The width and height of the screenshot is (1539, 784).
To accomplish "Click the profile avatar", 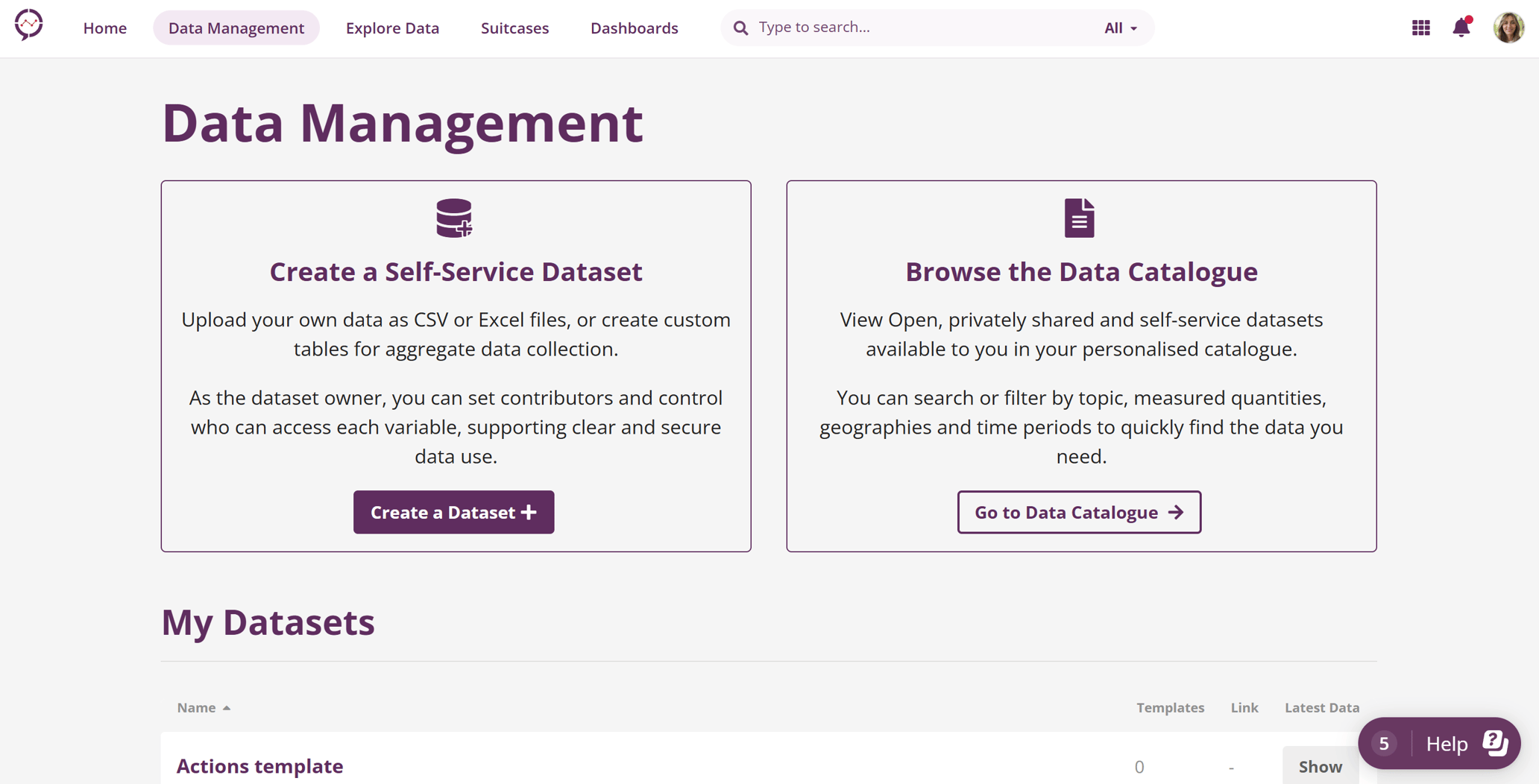I will click(x=1507, y=28).
